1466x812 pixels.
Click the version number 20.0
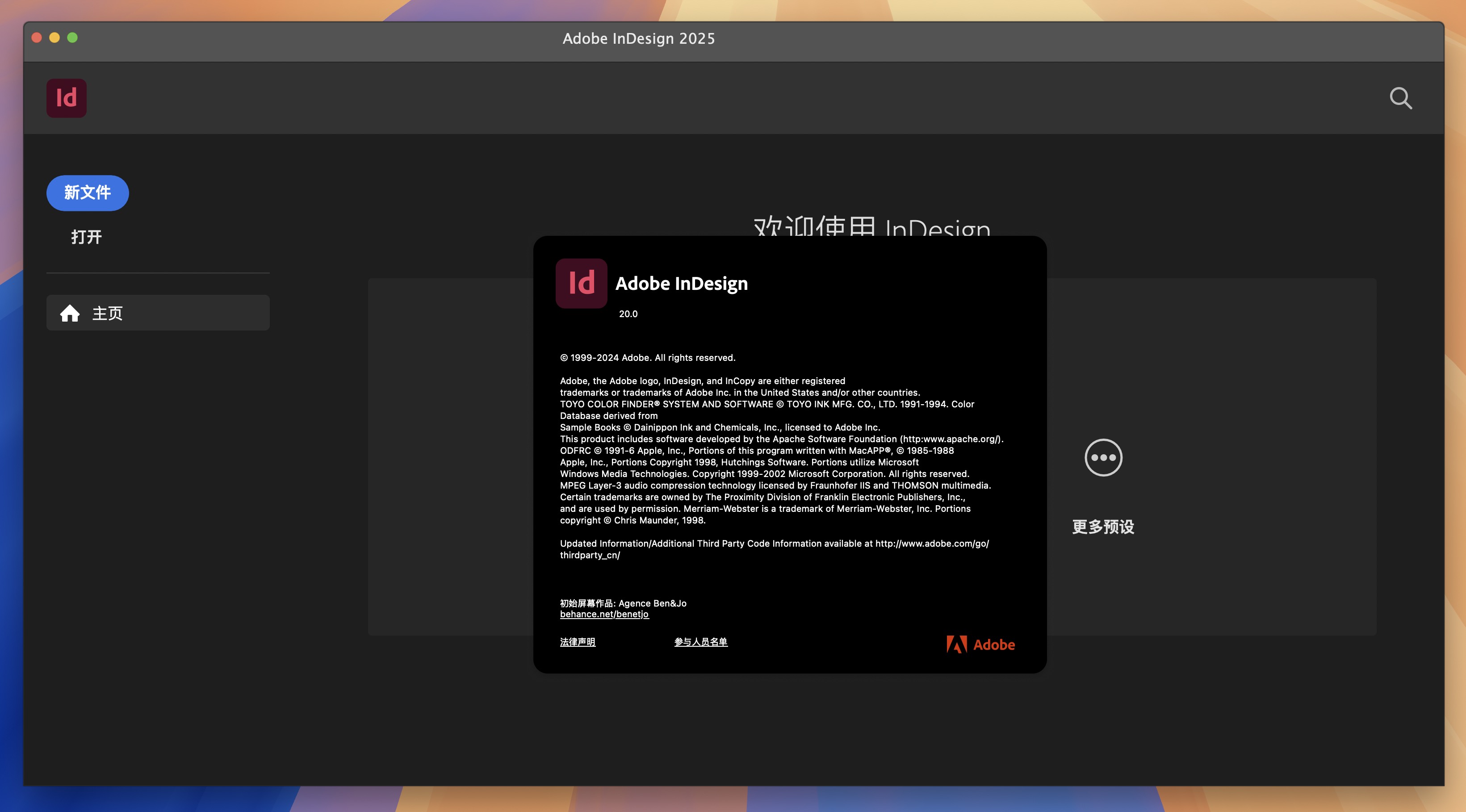[628, 314]
